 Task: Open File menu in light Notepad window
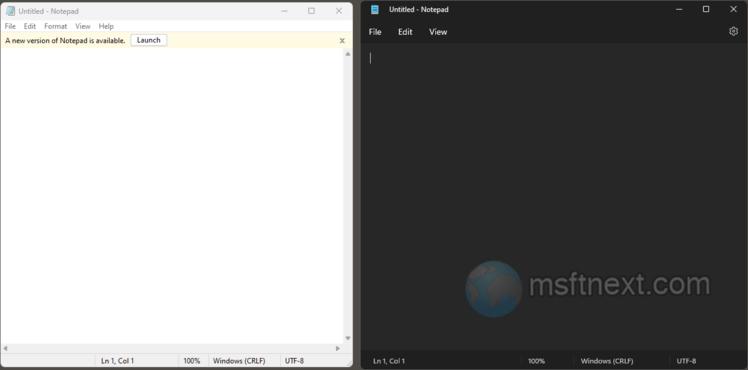[10, 26]
